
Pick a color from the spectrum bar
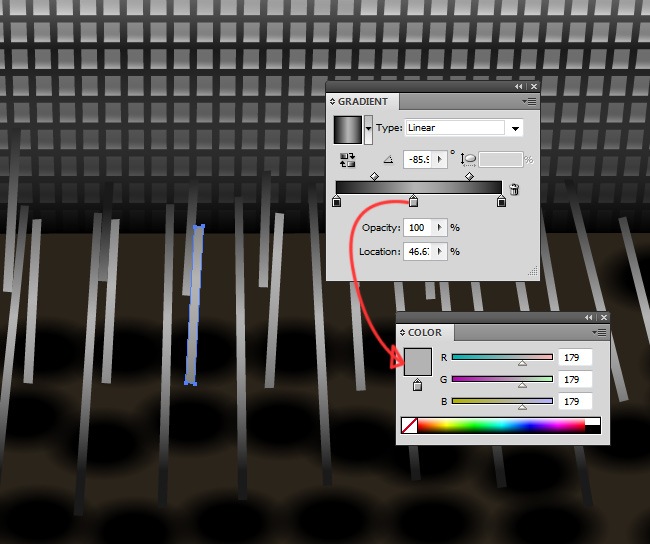pos(501,426)
